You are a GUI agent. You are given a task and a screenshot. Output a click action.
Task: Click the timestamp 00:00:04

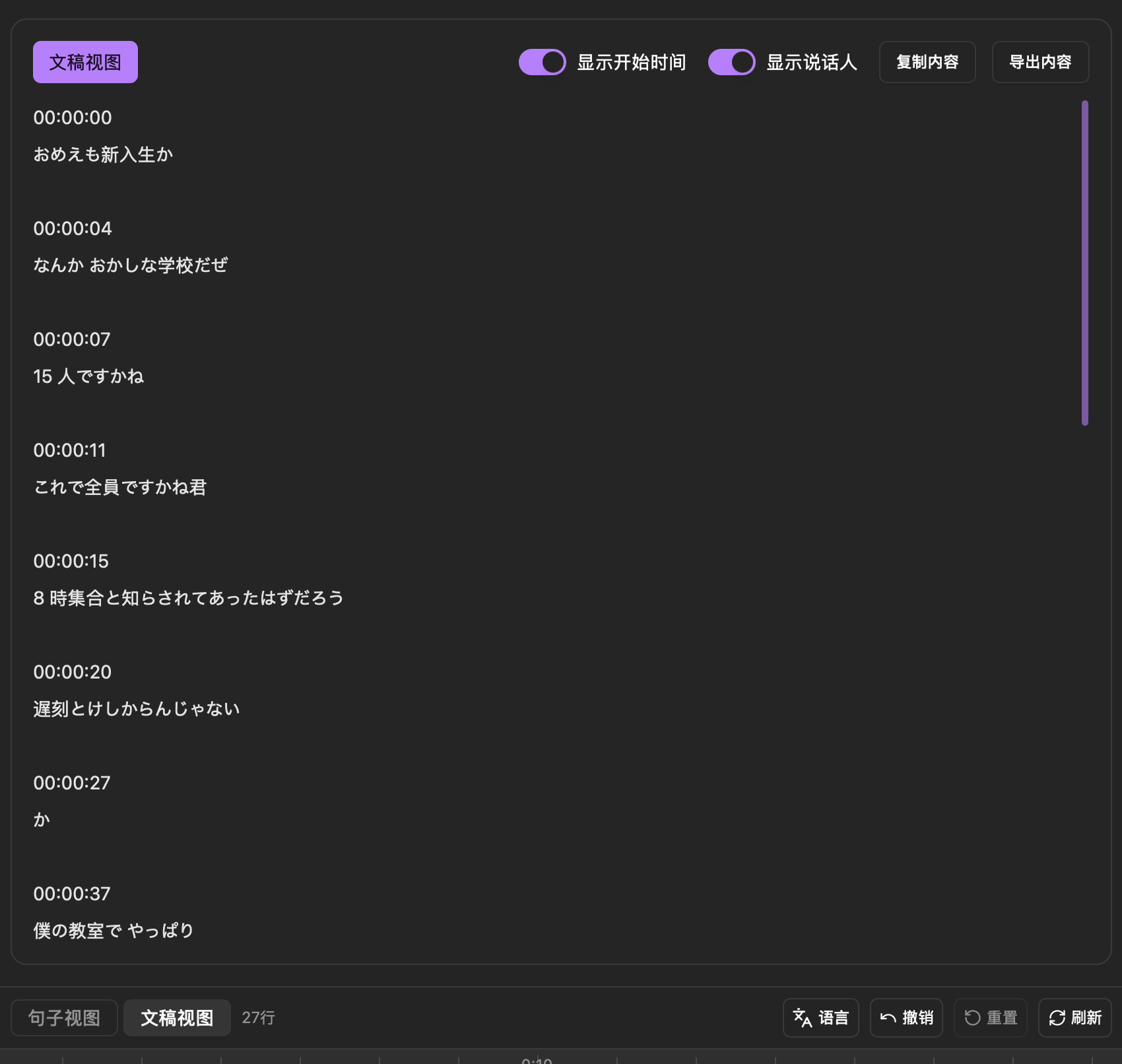73,228
